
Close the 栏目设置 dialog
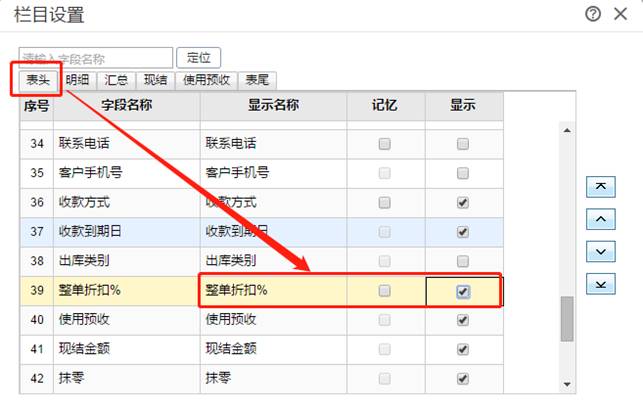tap(620, 14)
